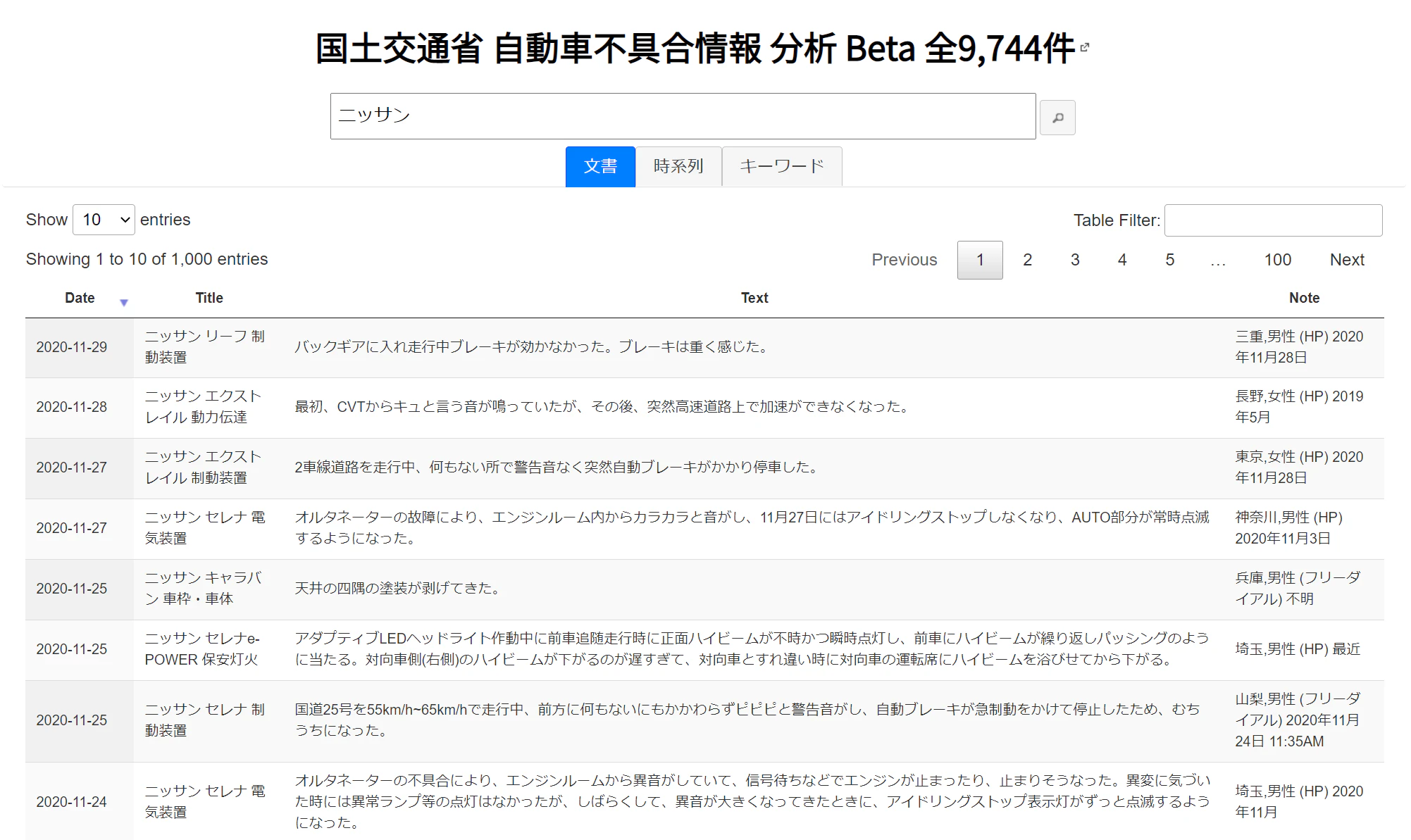Image resolution: width=1411 pixels, height=840 pixels.
Task: Select title ニッサン セレナe-POWER 保安灯火
Action: tap(203, 649)
